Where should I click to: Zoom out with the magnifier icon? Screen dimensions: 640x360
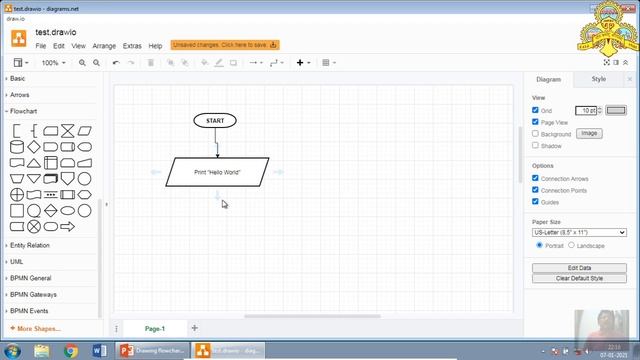[x=96, y=63]
